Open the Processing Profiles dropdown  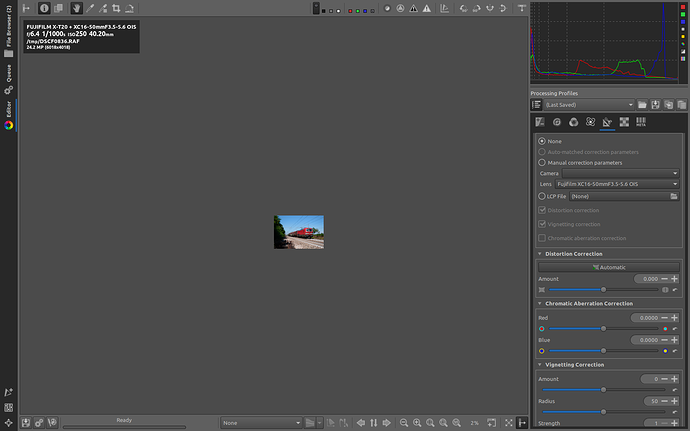coord(589,105)
